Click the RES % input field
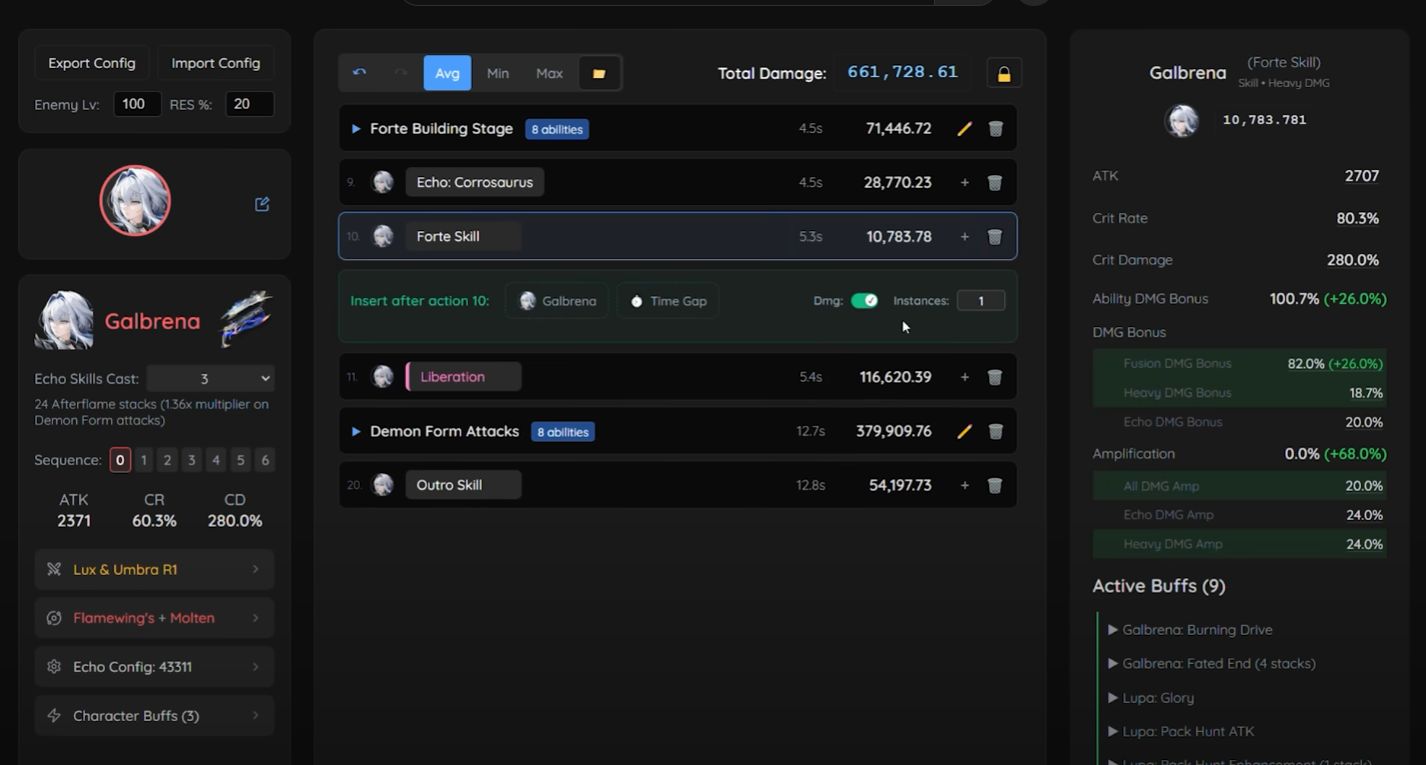The height and width of the screenshot is (765, 1426). pyautogui.click(x=250, y=104)
